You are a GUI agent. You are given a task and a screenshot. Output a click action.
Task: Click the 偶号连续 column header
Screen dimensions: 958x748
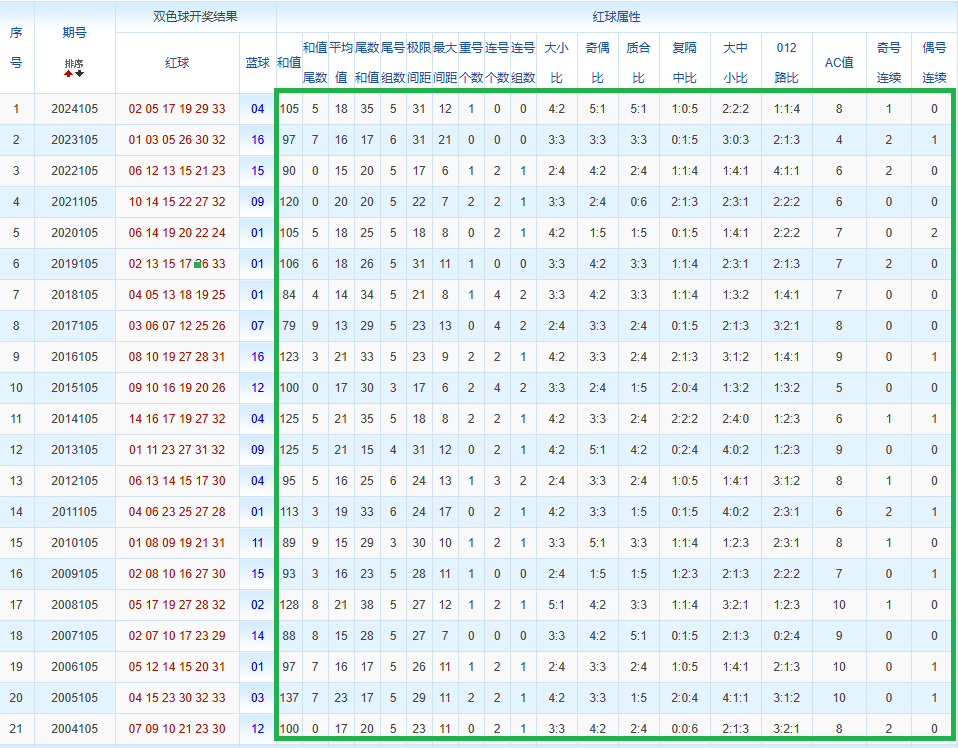click(x=934, y=62)
